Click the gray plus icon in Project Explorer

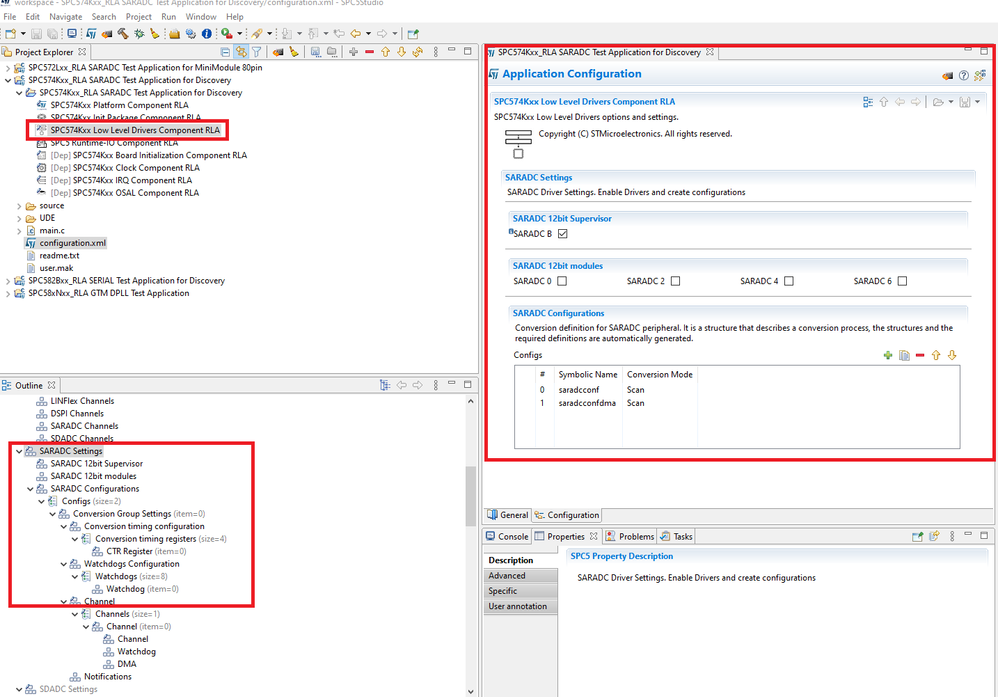coord(353,52)
